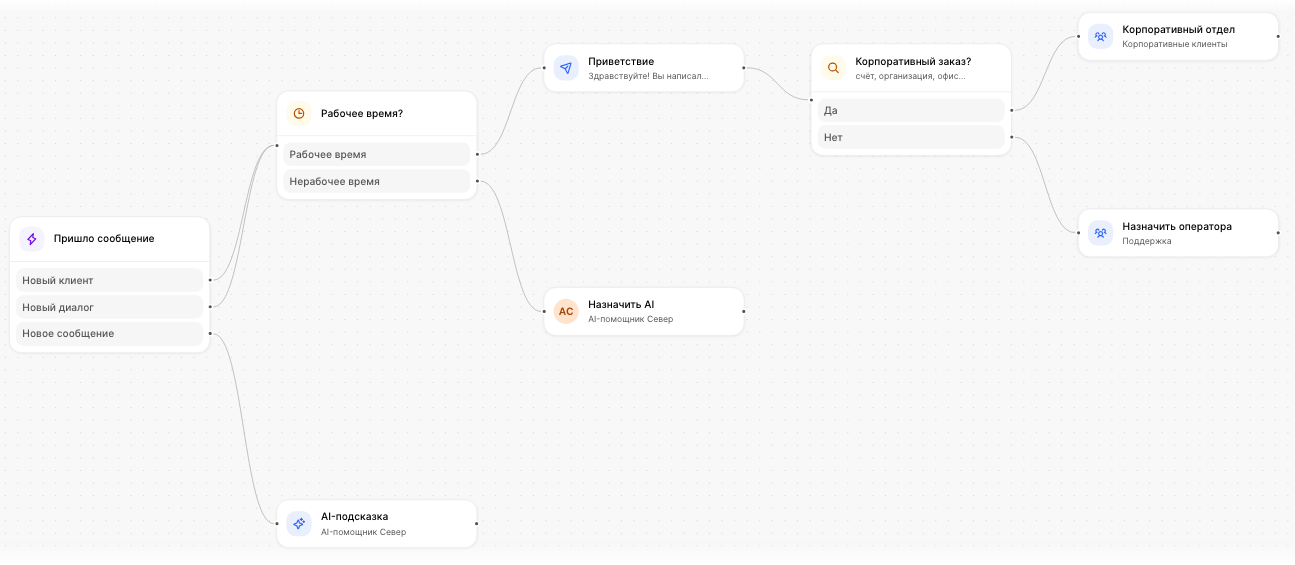This screenshot has height=565, width=1295.
Task: Click the team icon in 'Назначить оператора'
Action: point(1100,233)
